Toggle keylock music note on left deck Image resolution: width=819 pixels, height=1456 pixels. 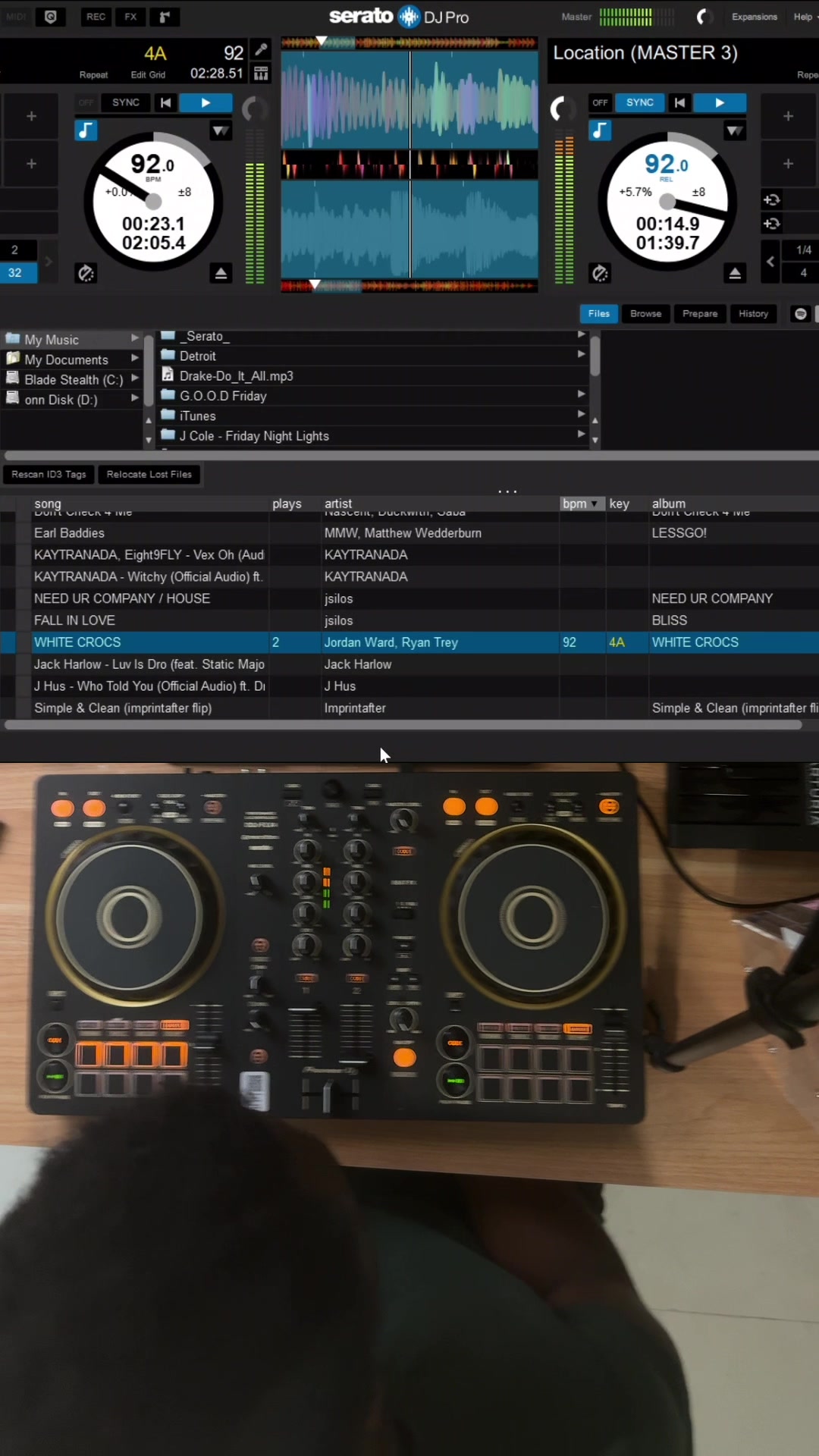click(86, 130)
